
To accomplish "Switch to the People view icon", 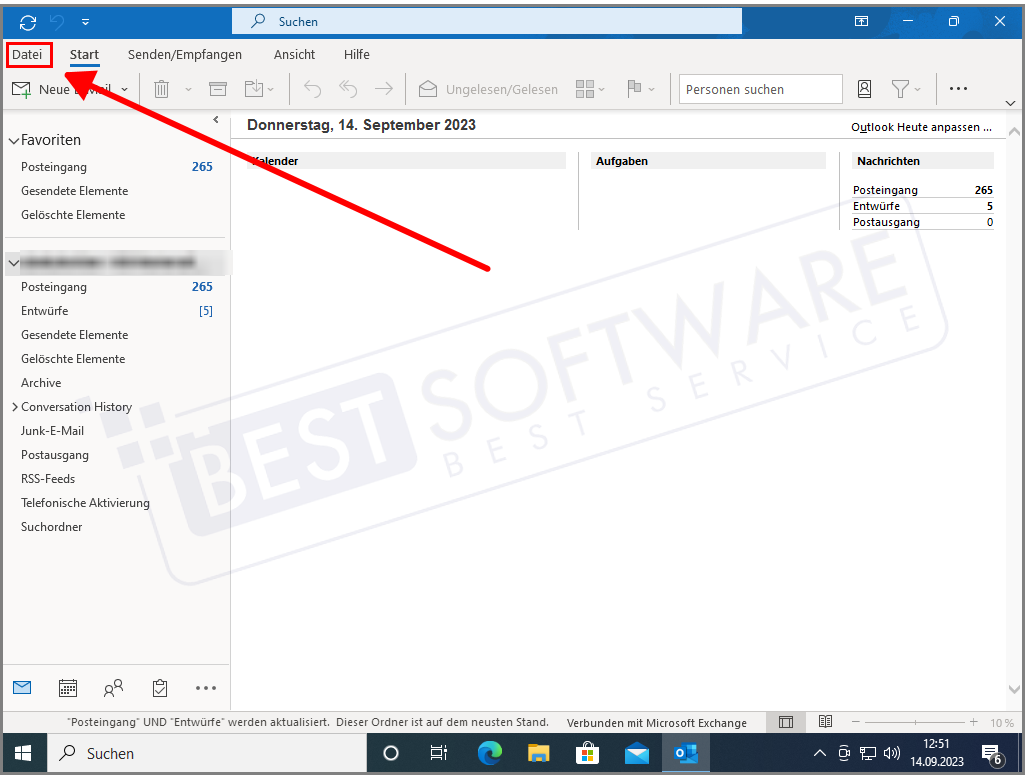I will [113, 688].
